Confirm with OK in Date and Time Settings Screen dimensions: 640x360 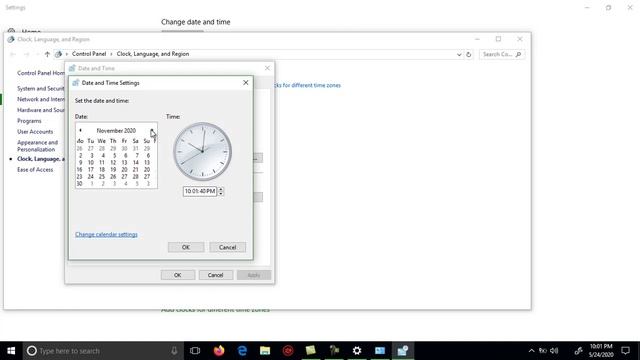(x=186, y=247)
